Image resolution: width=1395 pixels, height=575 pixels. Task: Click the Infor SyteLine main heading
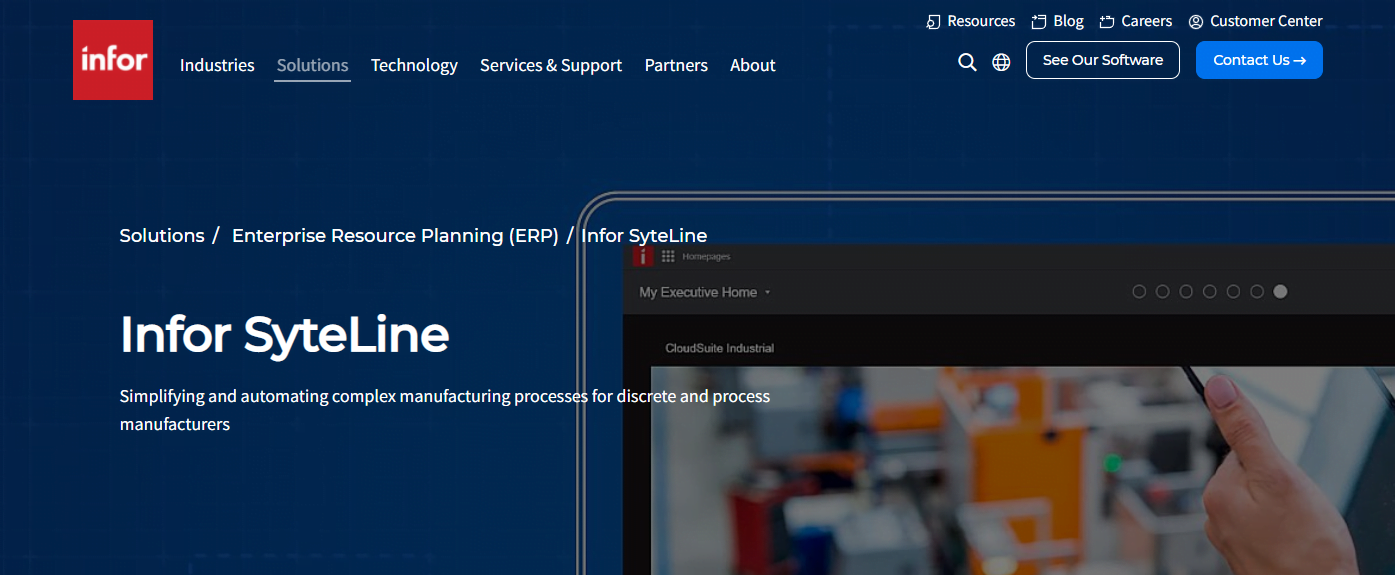coord(284,335)
